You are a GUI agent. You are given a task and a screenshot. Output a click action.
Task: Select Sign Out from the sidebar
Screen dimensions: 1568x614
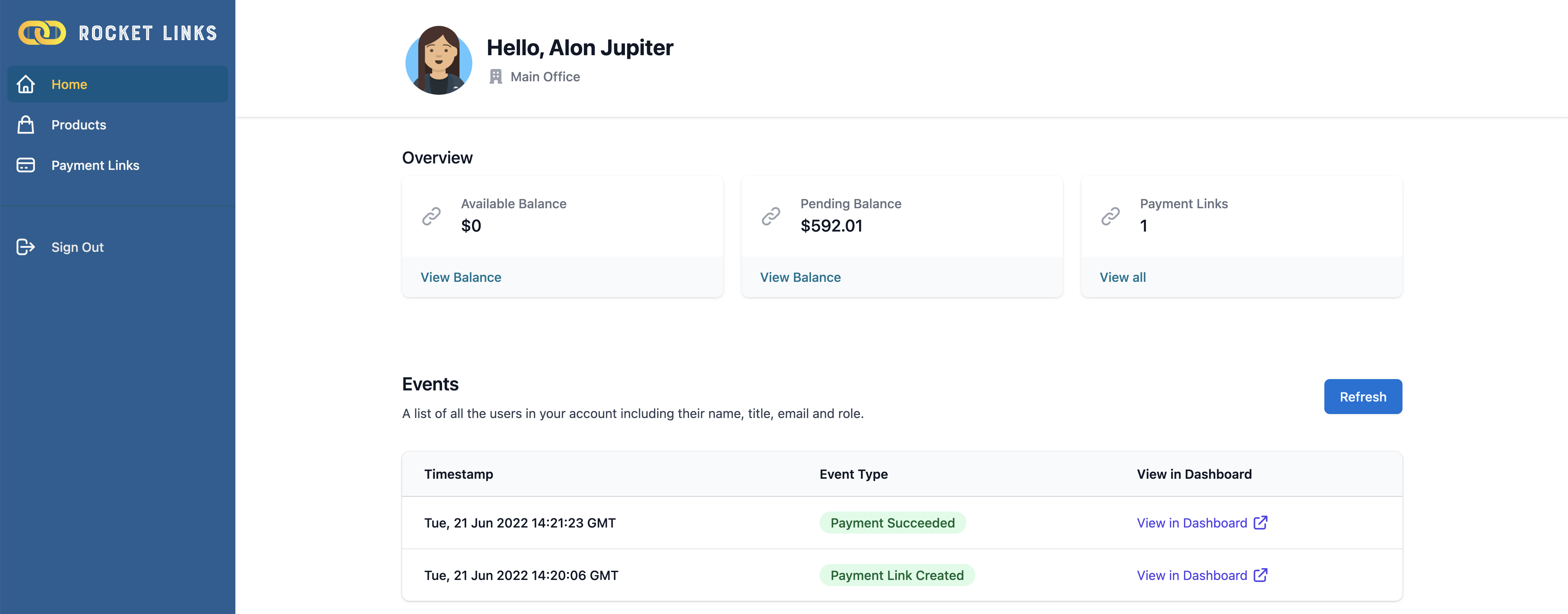pyautogui.click(x=117, y=247)
